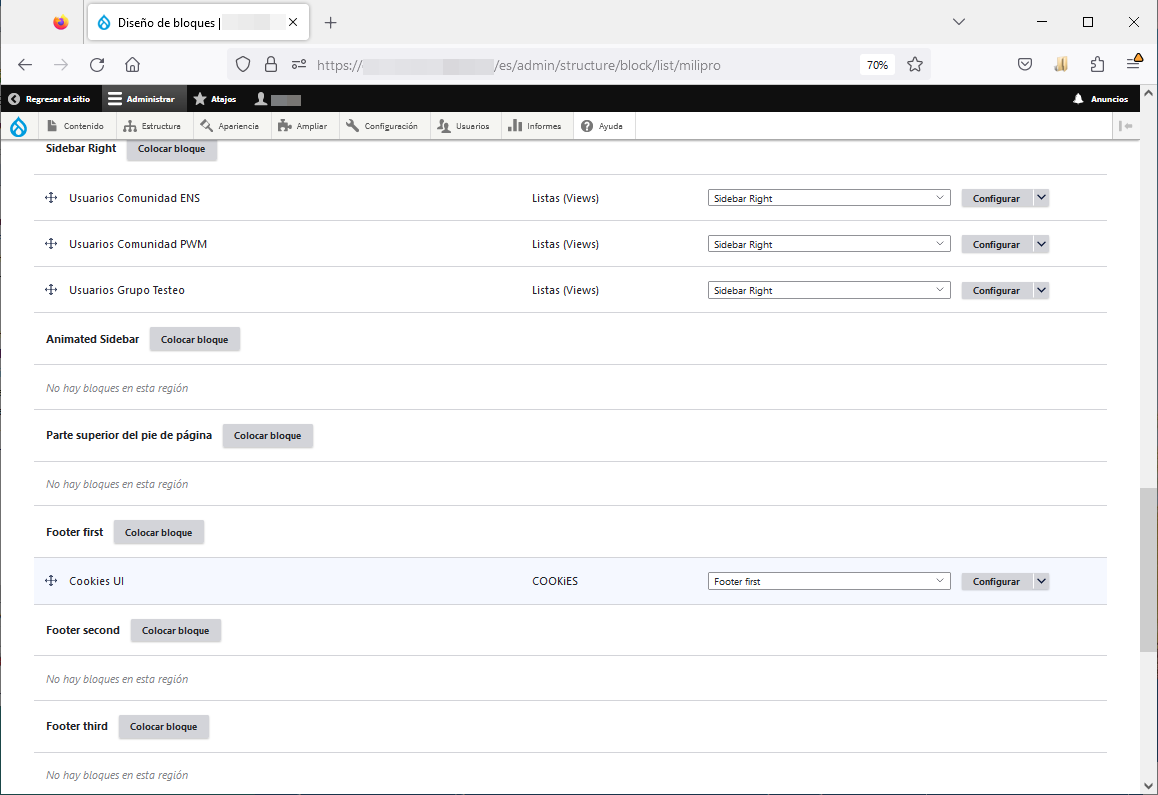The width and height of the screenshot is (1158, 795).
Task: Open the Firefox extensions puzzle icon
Action: [x=1097, y=65]
